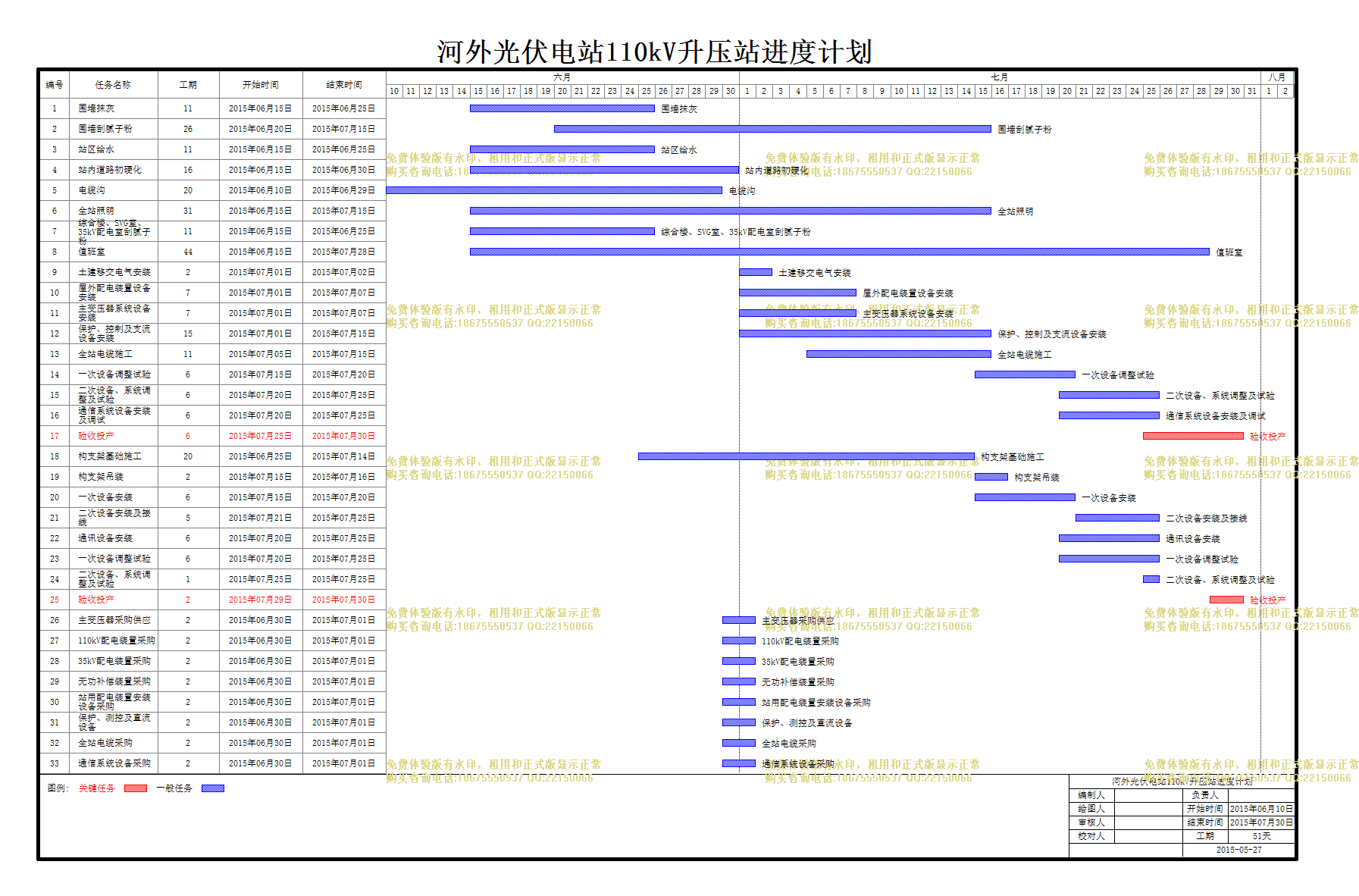Image resolution: width=1359 pixels, height=896 pixels.
Task: Click the date 2015-05-27 in the title block
Action: 1239,850
